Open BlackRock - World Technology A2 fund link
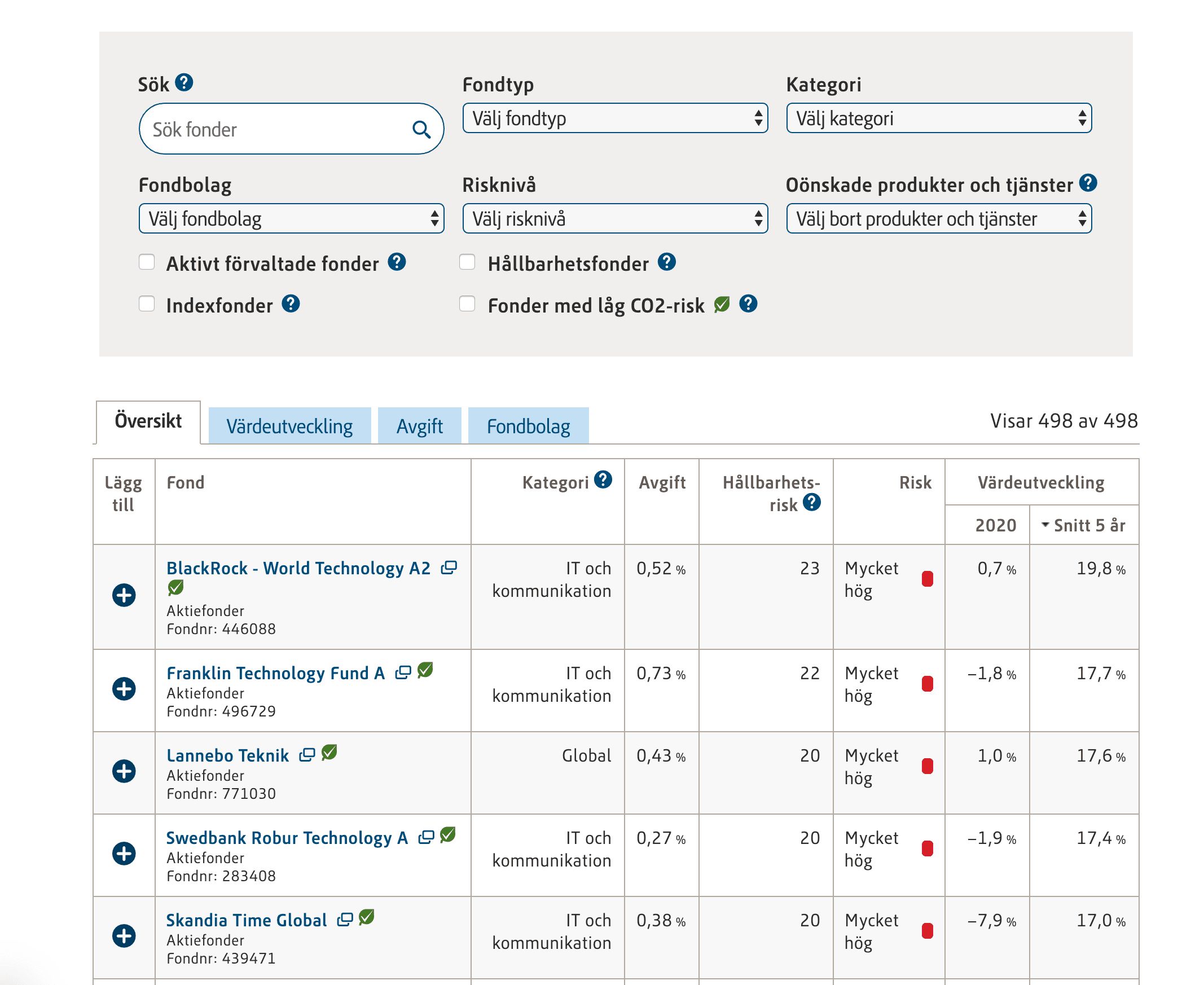The height and width of the screenshot is (985, 1204). tap(298, 568)
